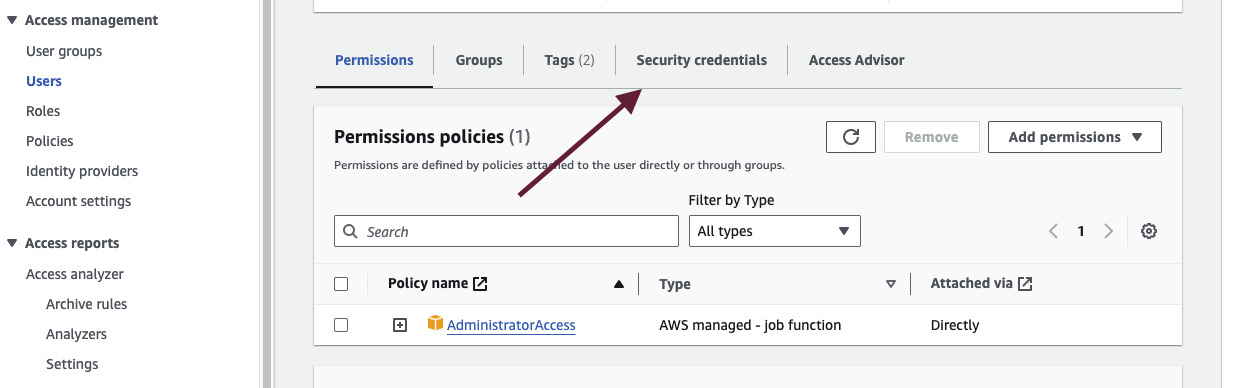Go to previous page chevron
Viewport: 1241px width, 388px height.
tap(1053, 231)
